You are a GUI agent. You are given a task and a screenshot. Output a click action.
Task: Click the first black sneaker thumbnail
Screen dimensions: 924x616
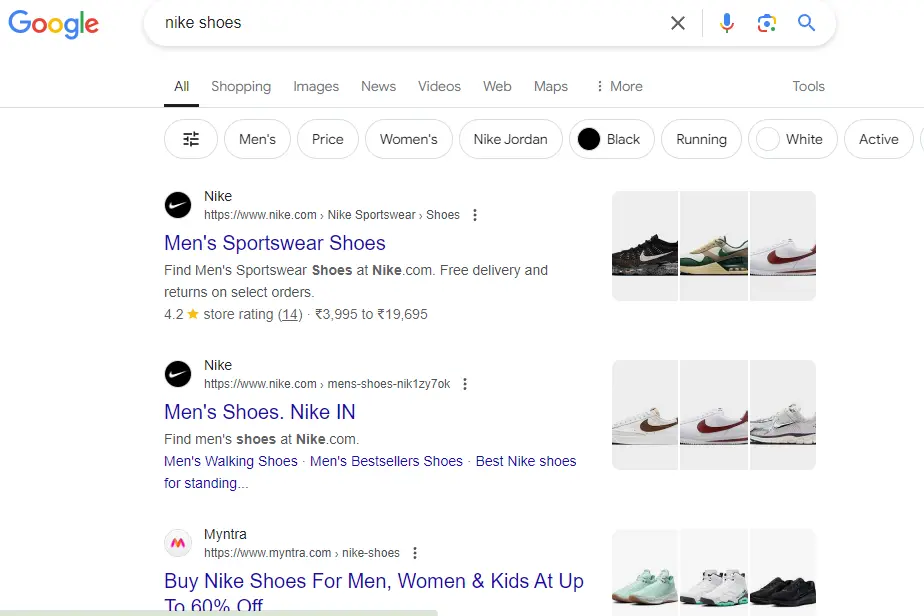tap(644, 245)
